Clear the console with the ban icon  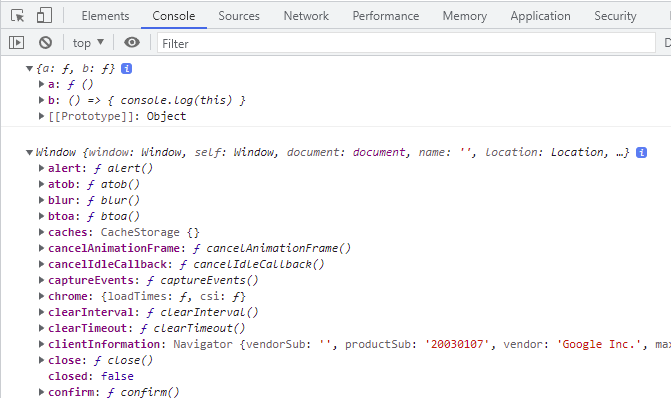[45, 43]
